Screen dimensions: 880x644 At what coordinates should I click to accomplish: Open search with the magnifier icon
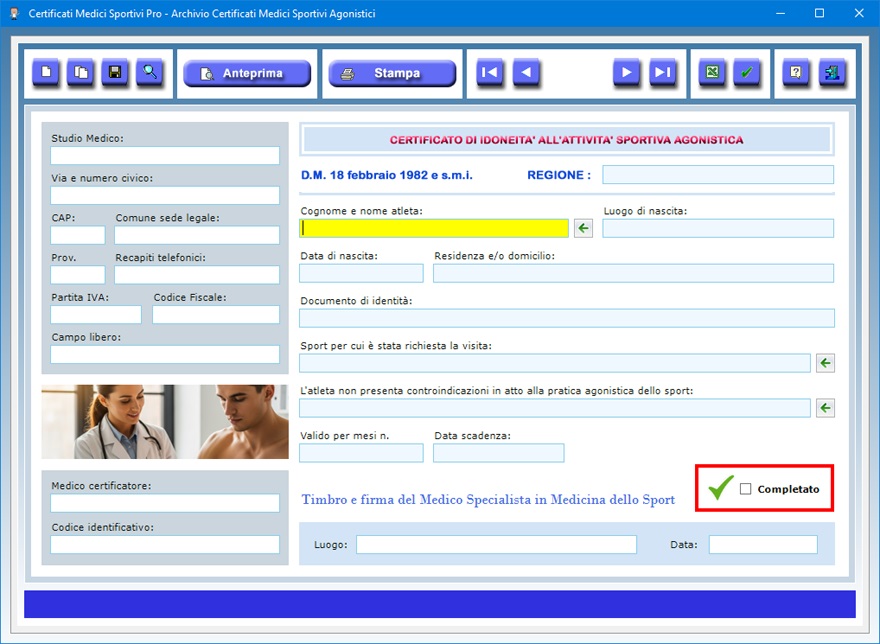150,73
